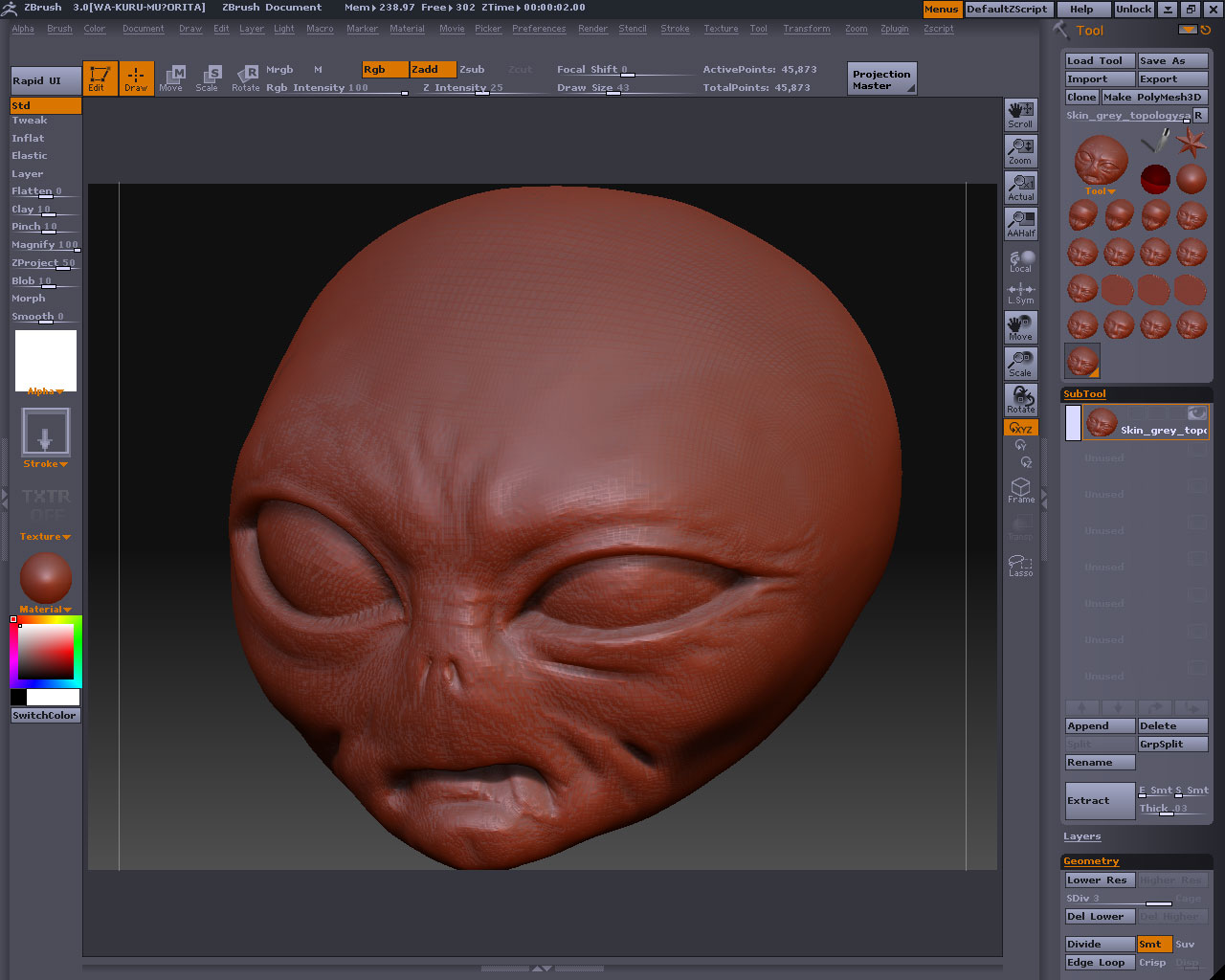Activate the Draw mode icon
The height and width of the screenshot is (980, 1225).
(x=136, y=78)
